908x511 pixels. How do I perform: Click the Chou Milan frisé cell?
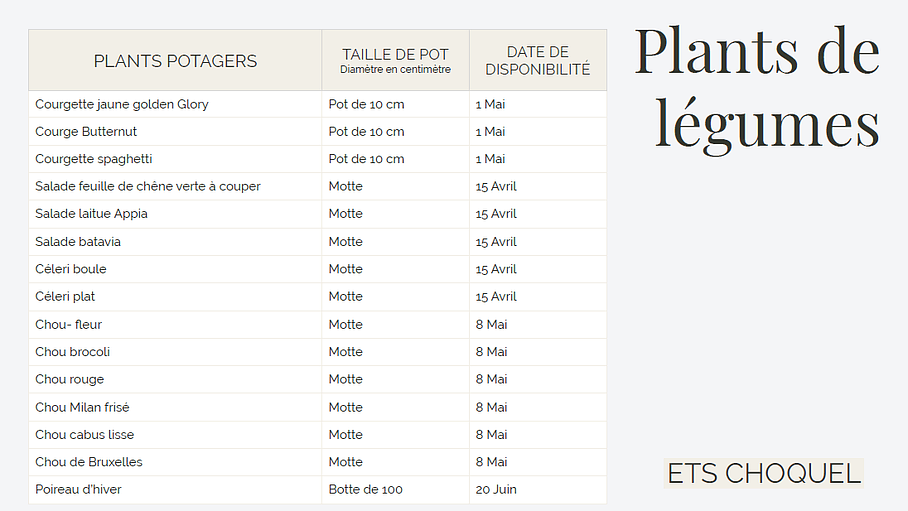coord(82,407)
